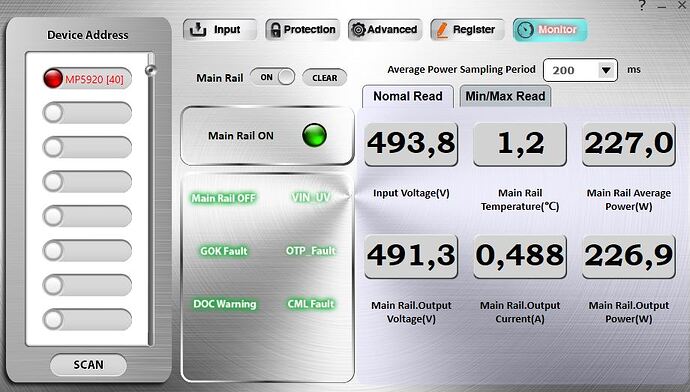Switch to the Nomal Read tab
690x392 pixels.
click(407, 96)
